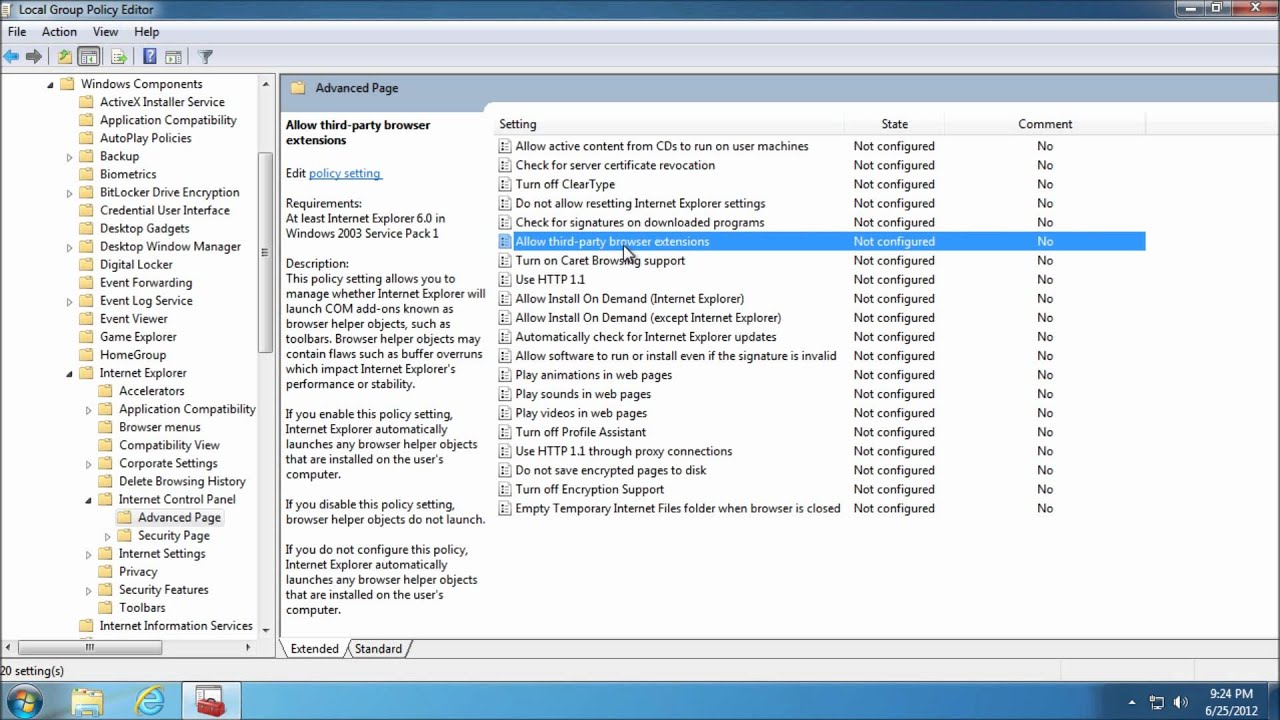Open the Windows Start menu orb
Viewport: 1280px width, 720px height.
point(24,701)
